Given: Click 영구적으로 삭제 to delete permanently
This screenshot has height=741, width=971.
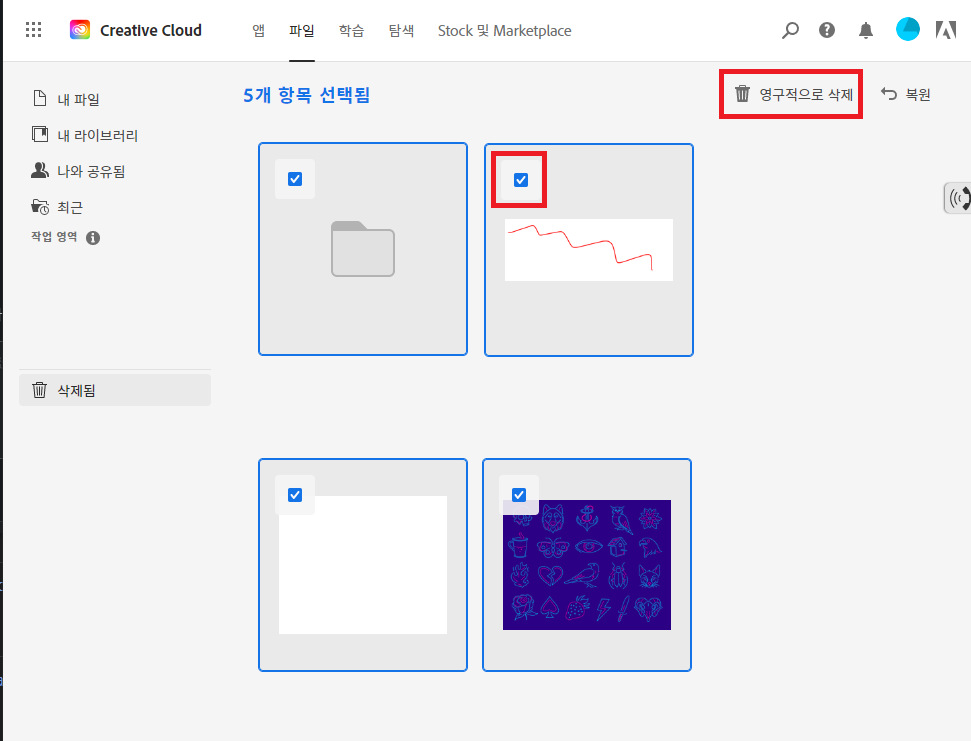Looking at the screenshot, I should (x=790, y=93).
